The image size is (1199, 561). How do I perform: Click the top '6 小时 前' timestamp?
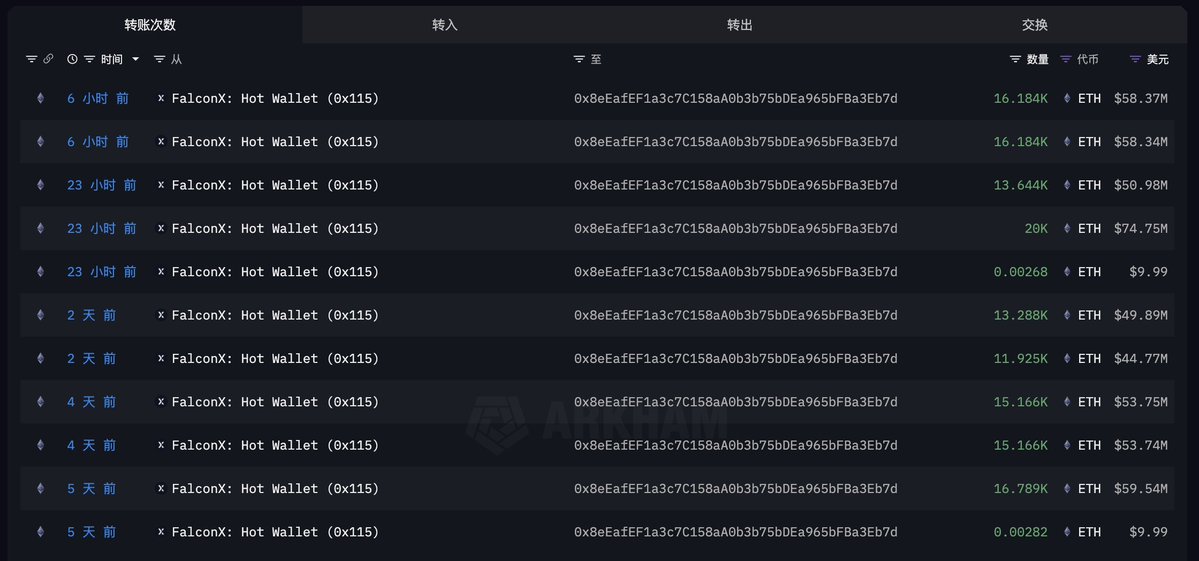click(x=98, y=99)
